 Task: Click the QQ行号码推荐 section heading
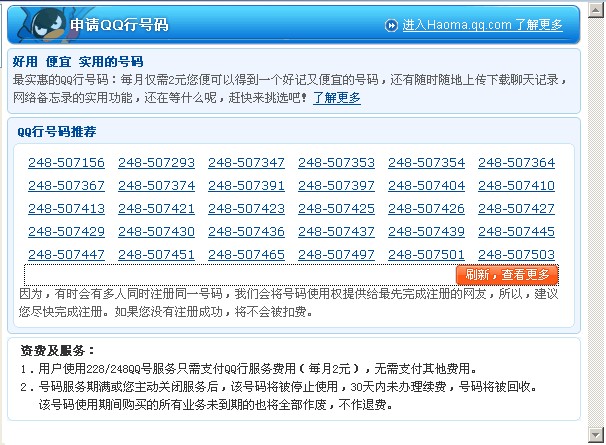click(56, 131)
